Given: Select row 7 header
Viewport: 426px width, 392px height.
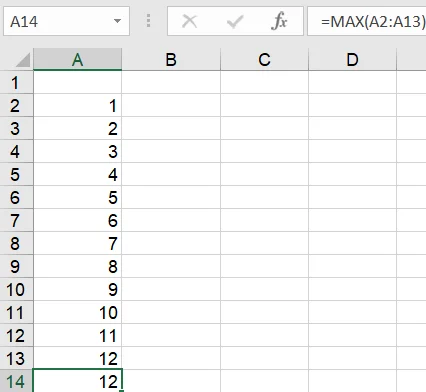Looking at the screenshot, I should click(x=16, y=220).
